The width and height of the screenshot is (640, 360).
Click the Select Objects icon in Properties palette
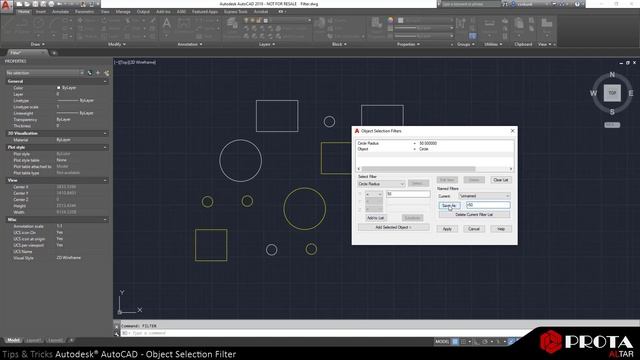(98, 73)
